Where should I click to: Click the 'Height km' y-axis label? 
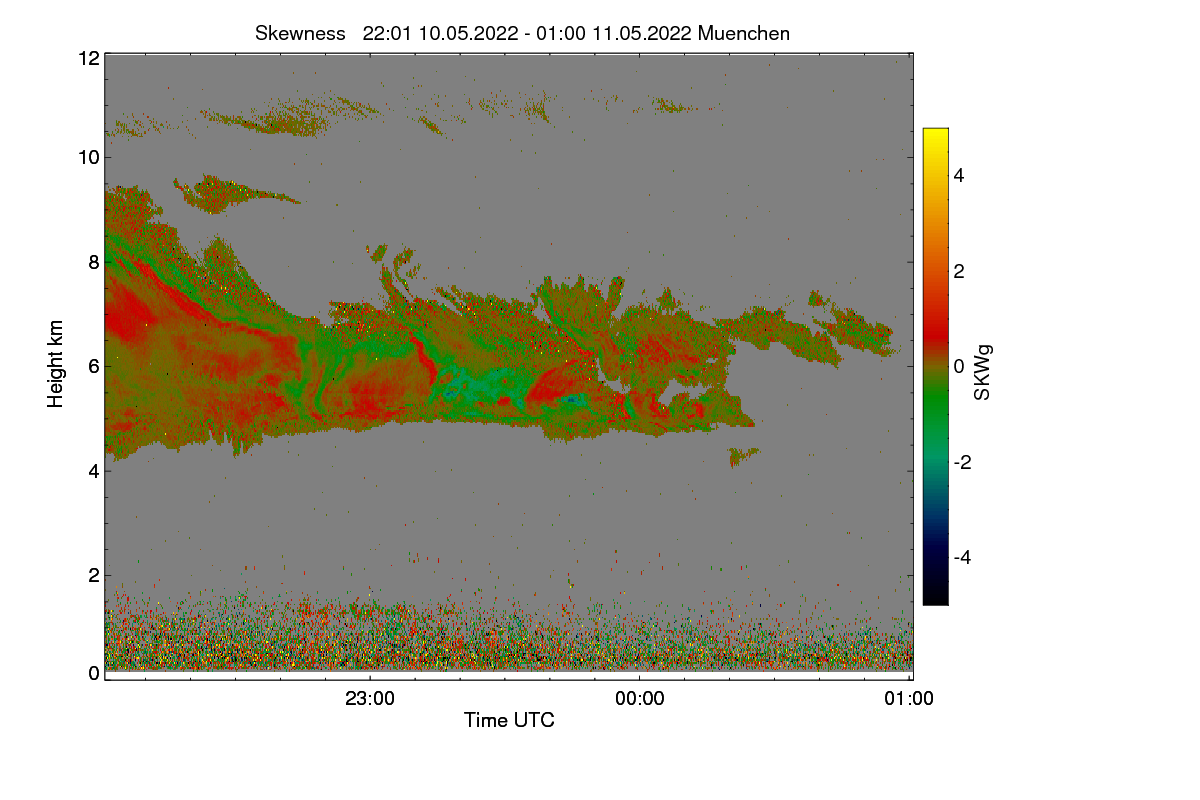tap(56, 365)
